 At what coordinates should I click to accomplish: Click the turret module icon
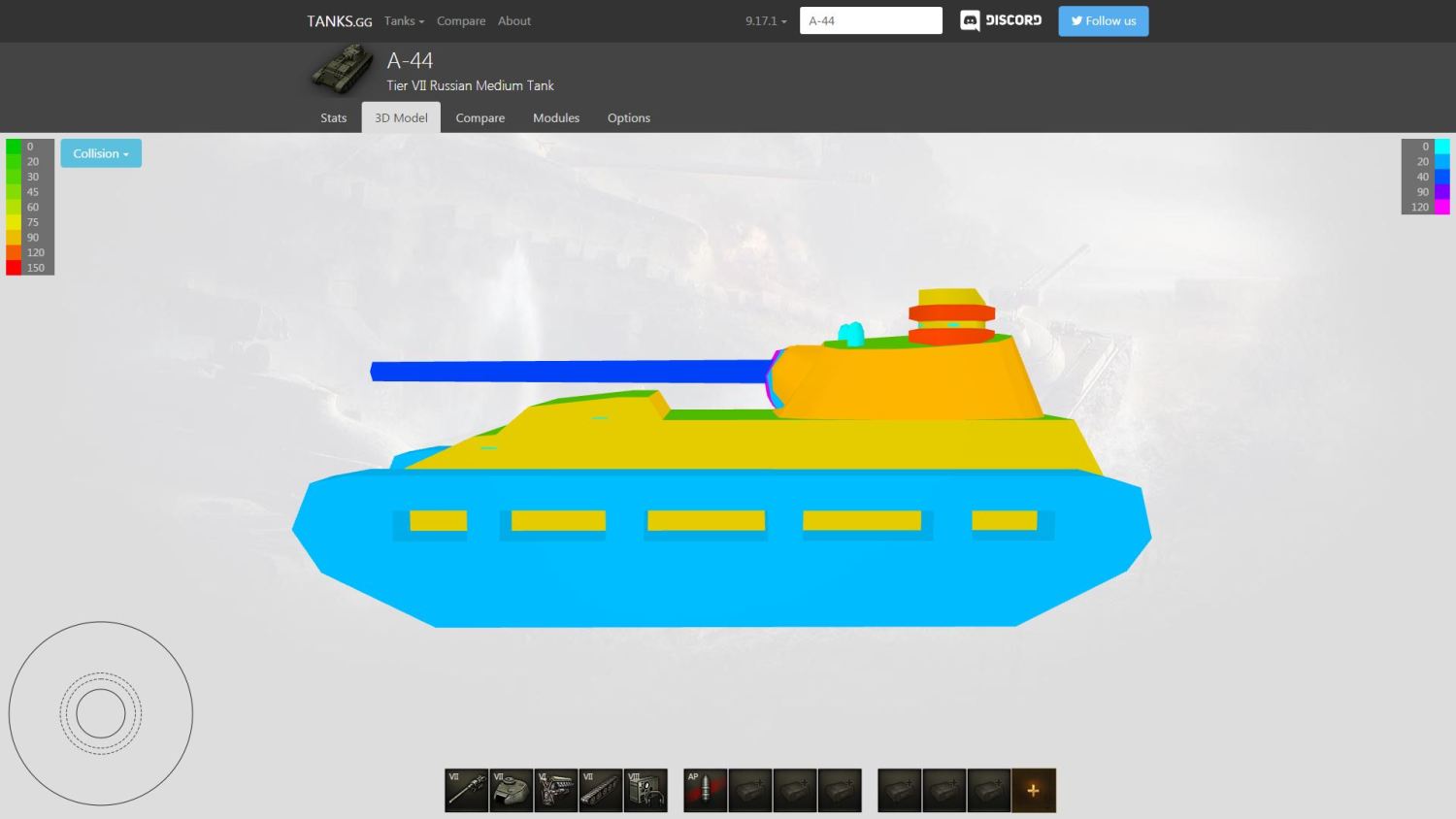click(512, 790)
